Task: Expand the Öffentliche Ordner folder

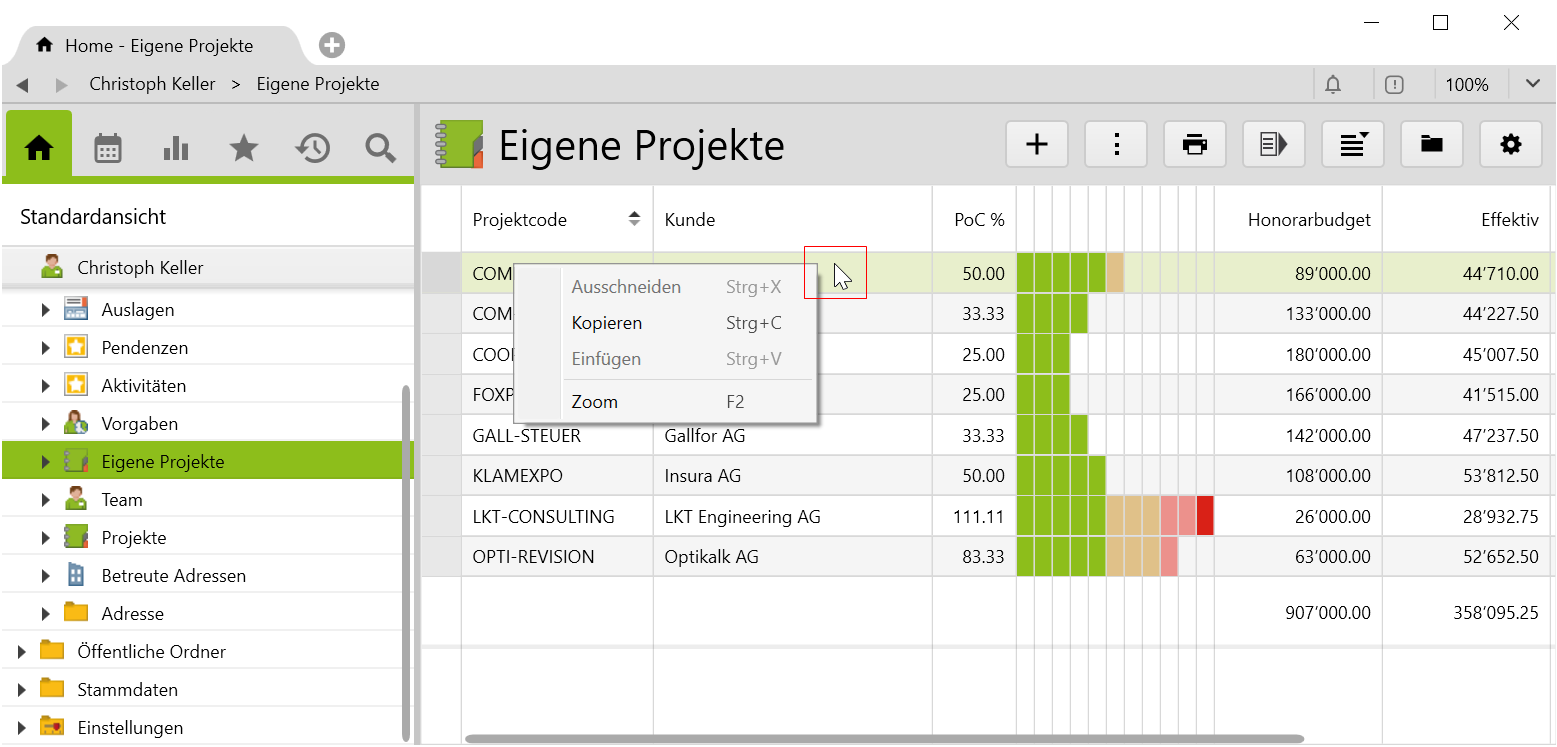Action: pyautogui.click(x=22, y=652)
